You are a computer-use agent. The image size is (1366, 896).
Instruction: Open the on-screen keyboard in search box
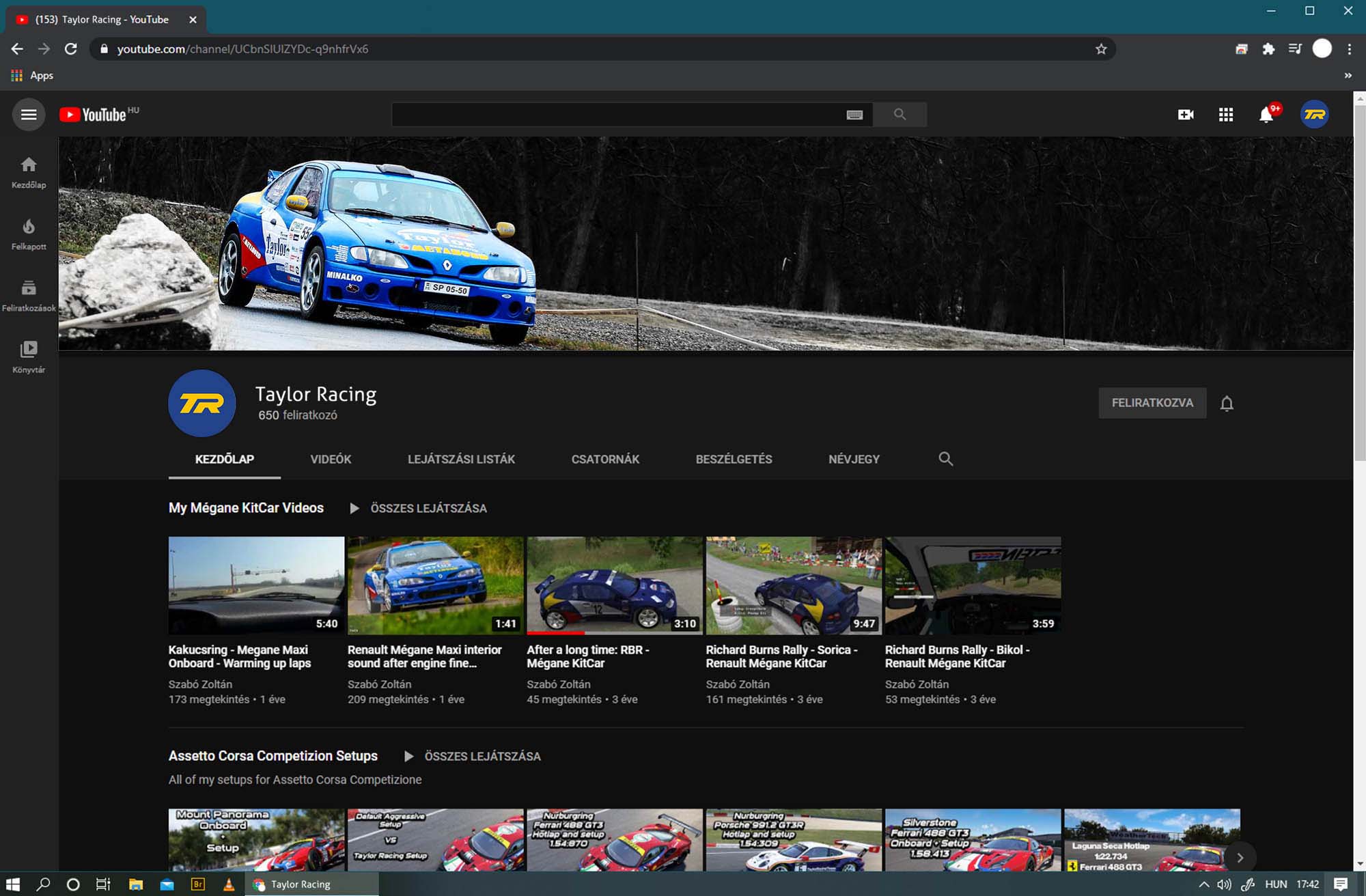(854, 115)
